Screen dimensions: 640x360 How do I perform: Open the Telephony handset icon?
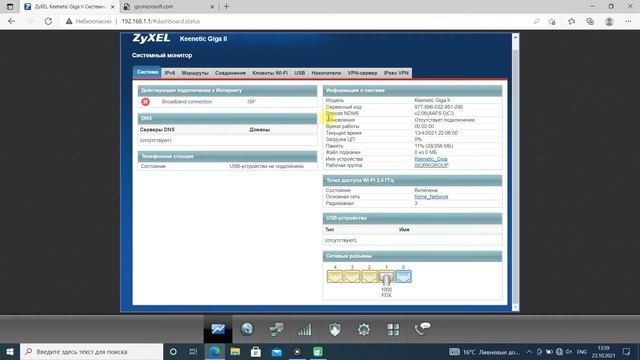click(422, 328)
